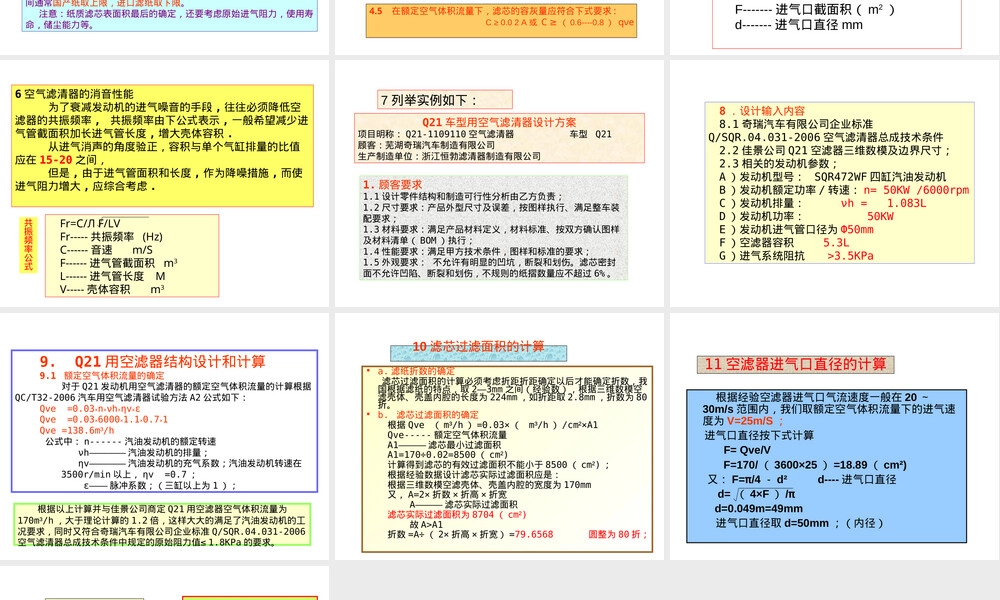
Task: Click the note starting 注意：纸质滤芯表面积最后的确定
Action: (170, 19)
